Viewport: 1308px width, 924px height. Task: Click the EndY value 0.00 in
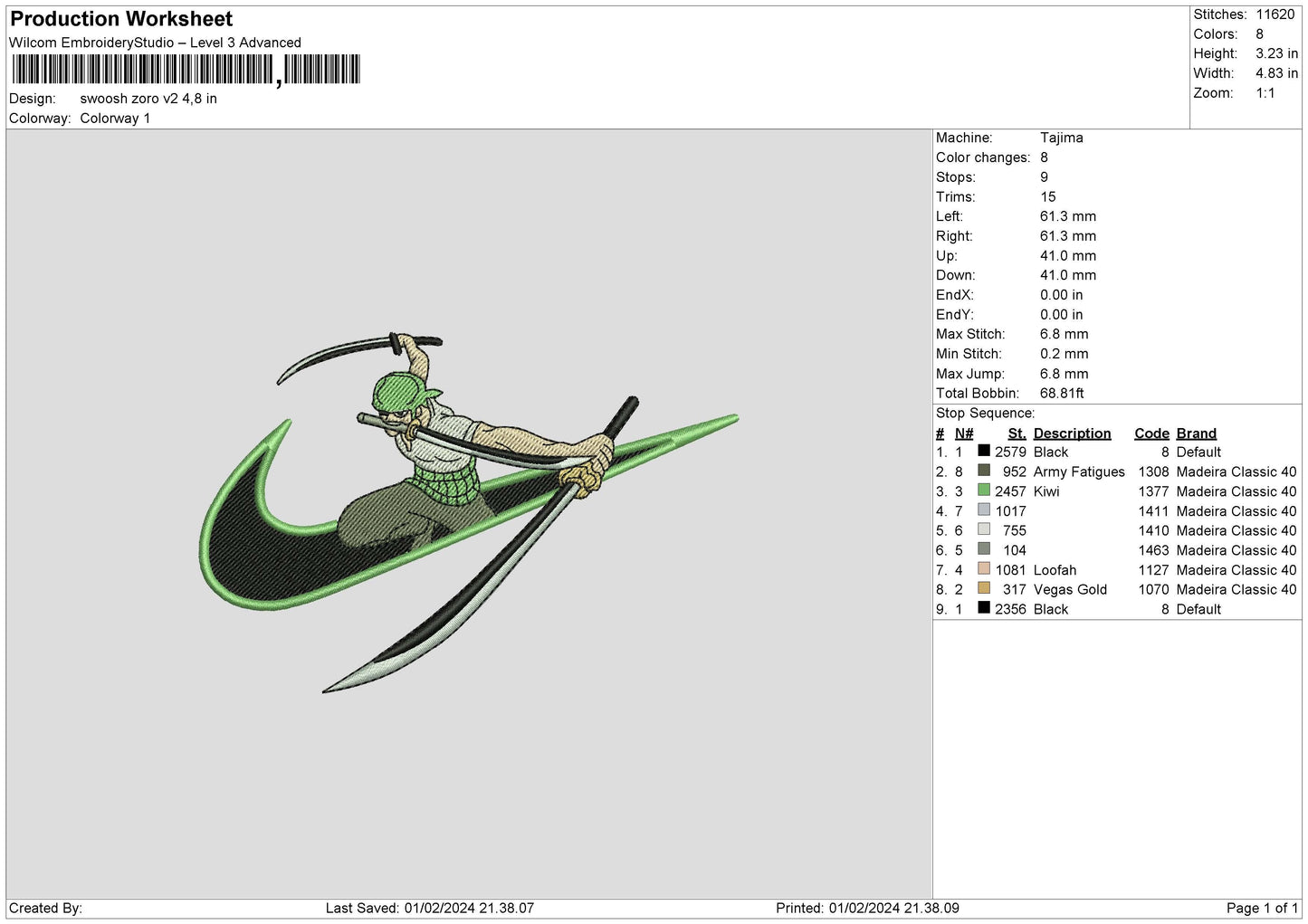(1062, 315)
